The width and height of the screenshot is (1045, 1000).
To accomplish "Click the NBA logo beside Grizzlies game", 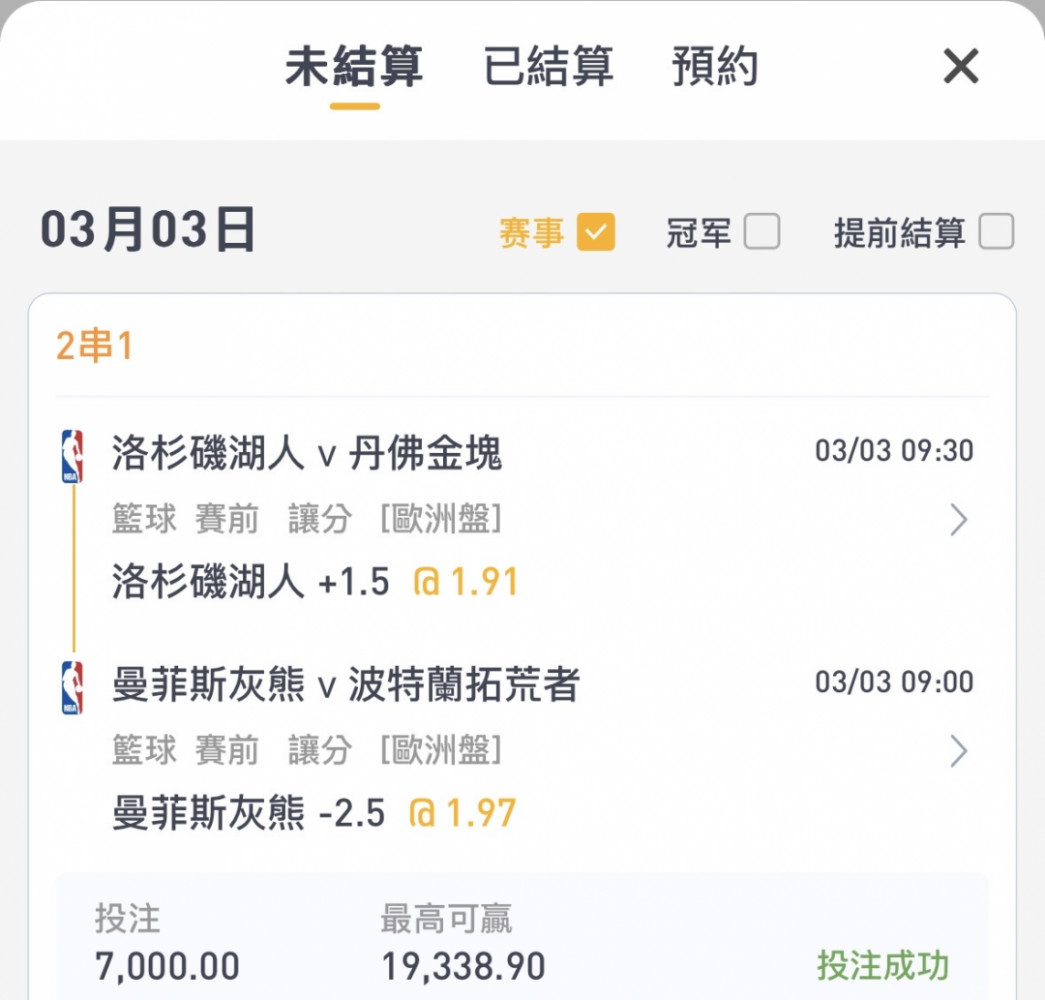I will coord(72,687).
